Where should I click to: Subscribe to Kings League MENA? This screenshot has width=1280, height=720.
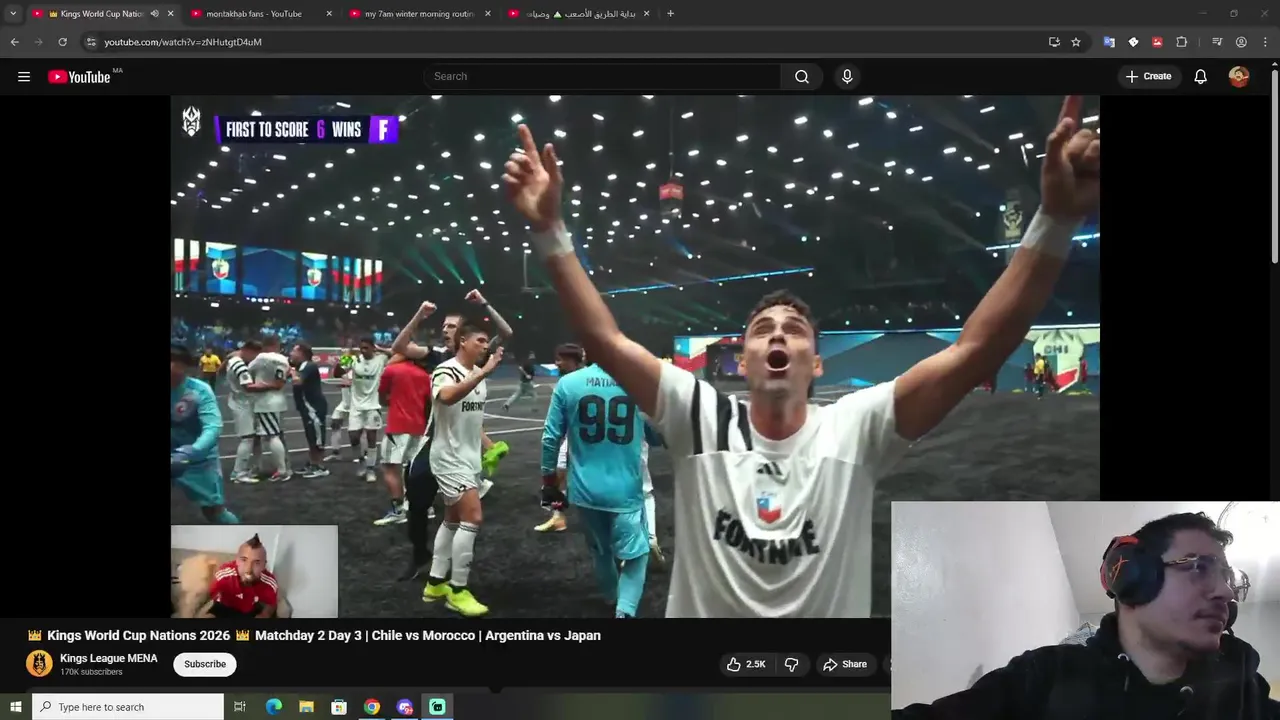point(205,664)
